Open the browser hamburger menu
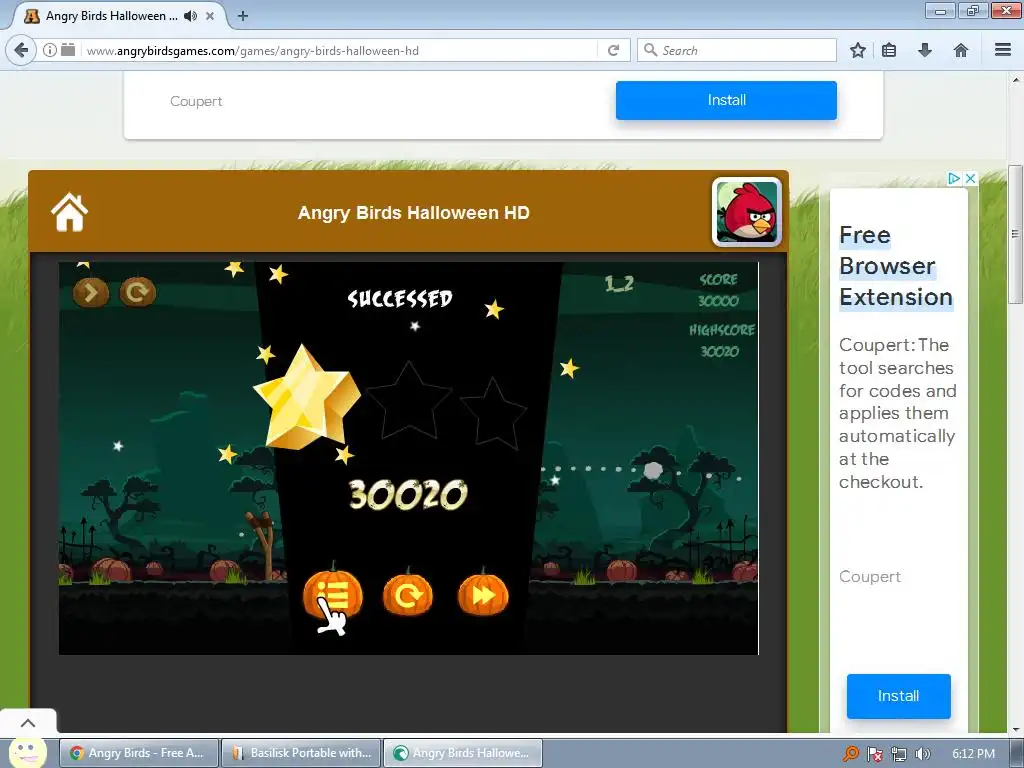 (x=1003, y=50)
